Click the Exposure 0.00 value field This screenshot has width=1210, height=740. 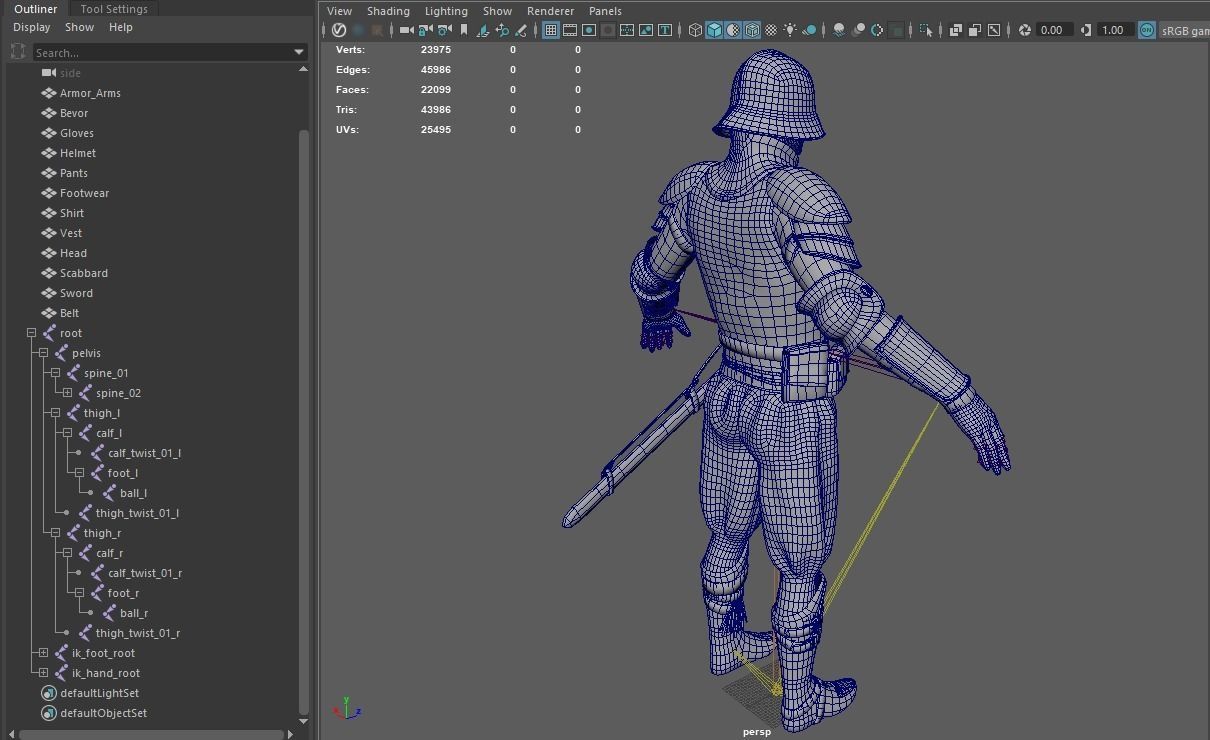pos(1054,30)
